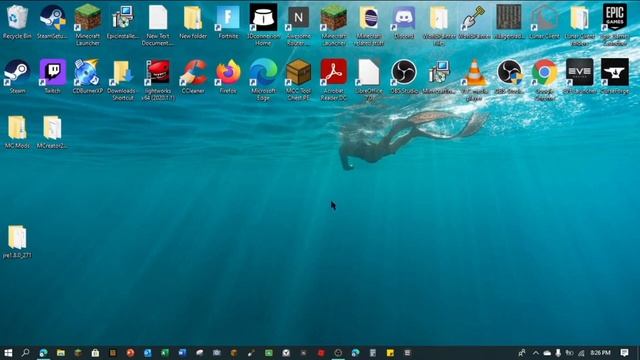
Task: Open Word from the taskbar
Action: (x=182, y=353)
